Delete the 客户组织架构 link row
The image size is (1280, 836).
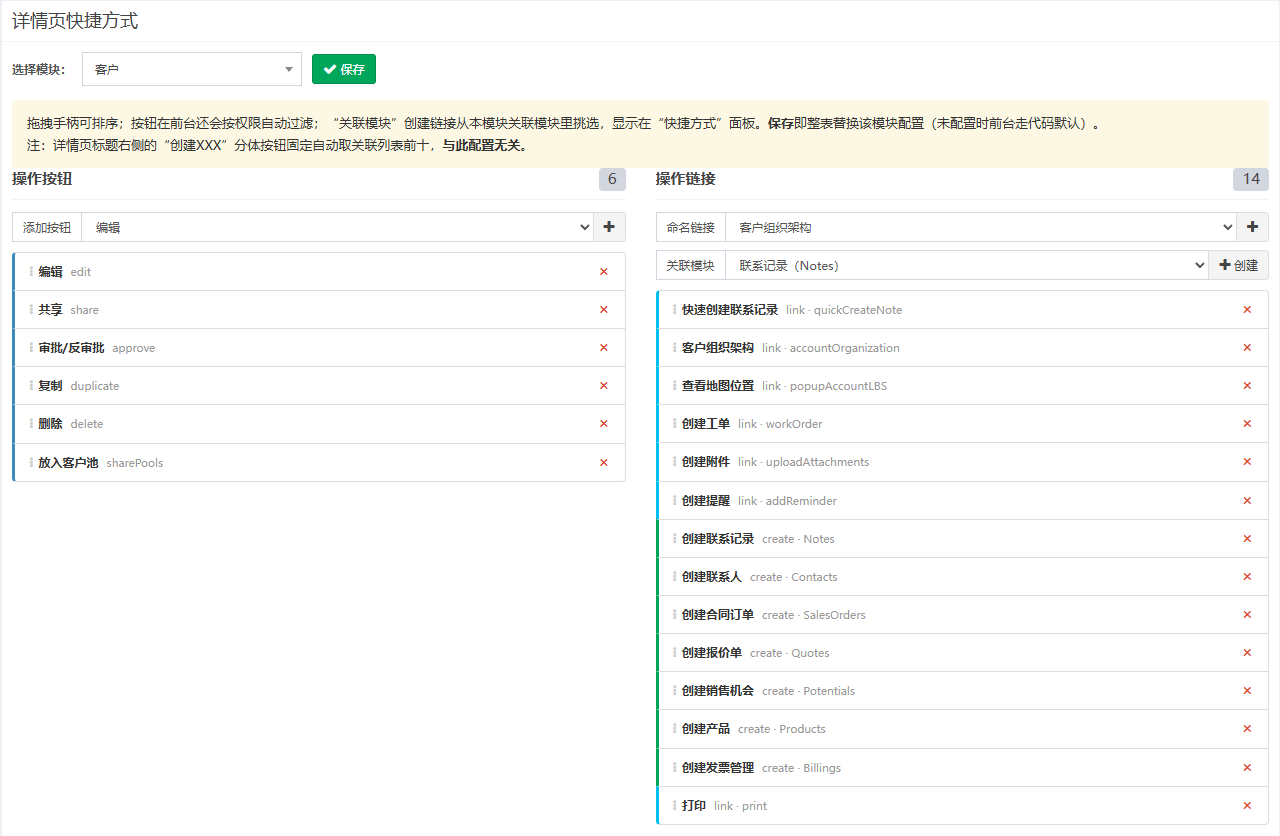tap(1247, 348)
